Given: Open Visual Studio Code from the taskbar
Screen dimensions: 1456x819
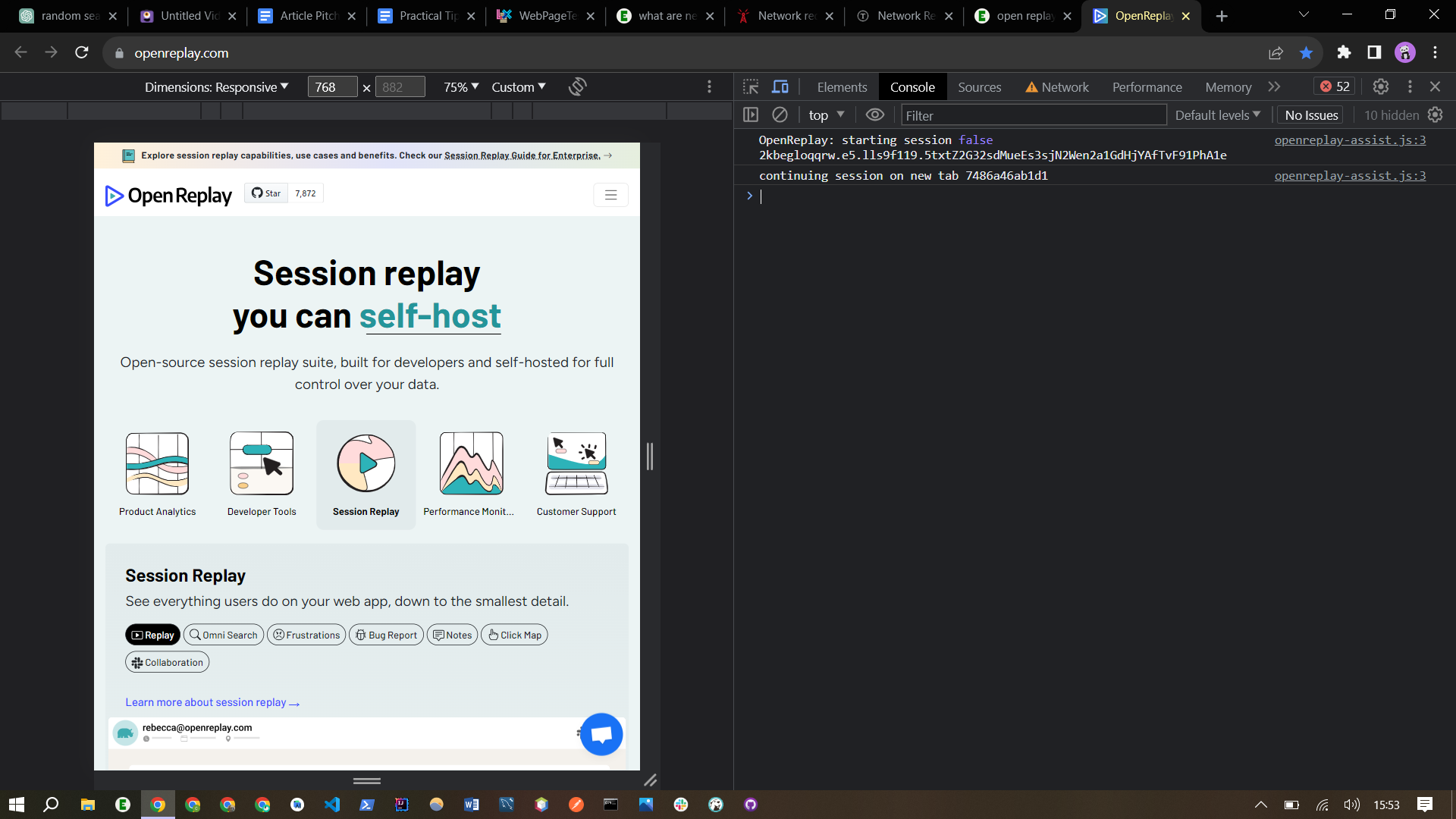Looking at the screenshot, I should (x=332, y=805).
